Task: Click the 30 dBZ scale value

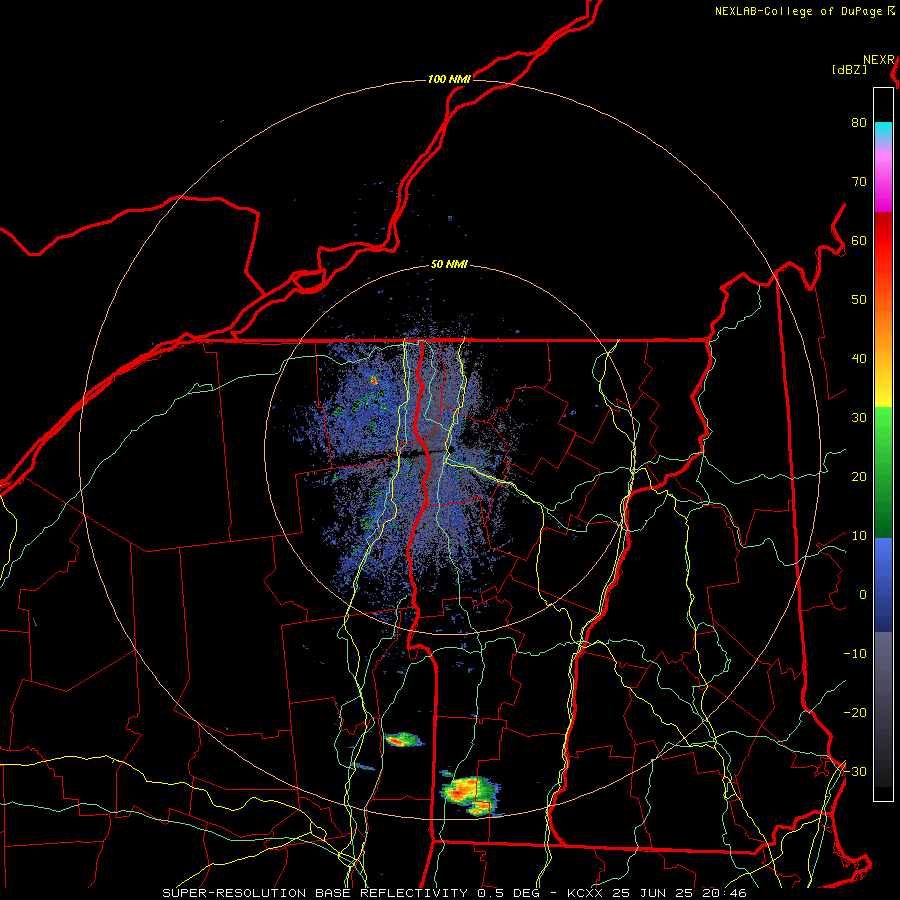Action: [x=859, y=418]
